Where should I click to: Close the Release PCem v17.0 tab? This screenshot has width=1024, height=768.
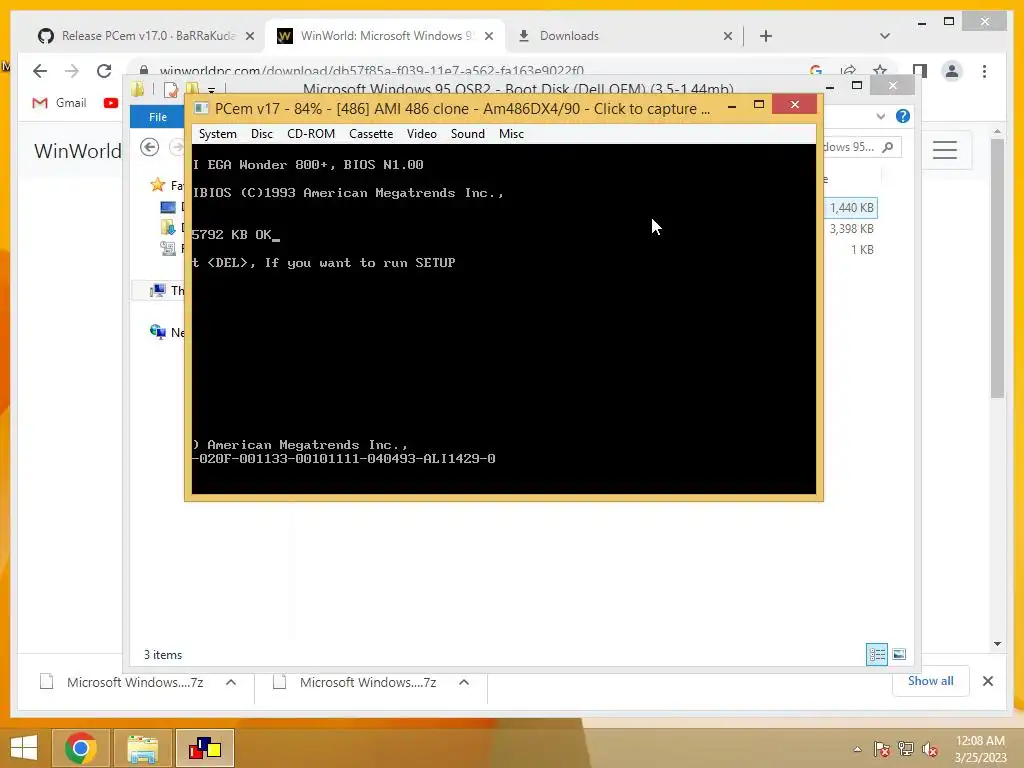249,37
